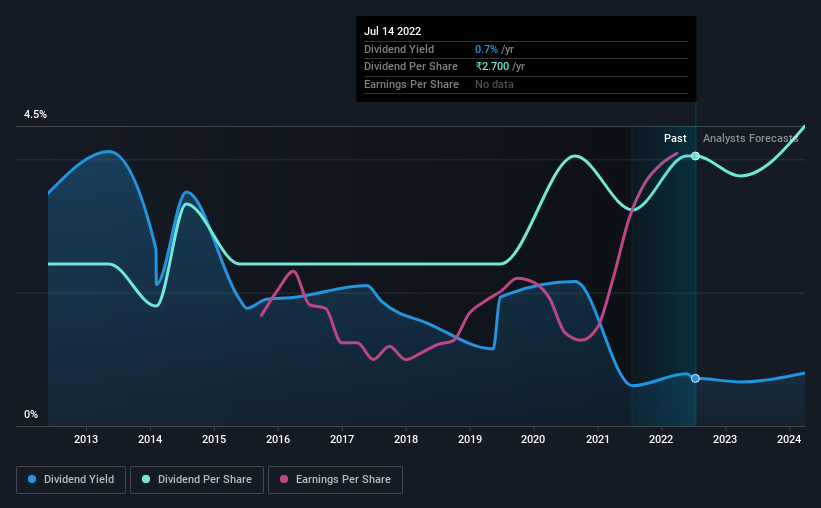Viewport: 821px width, 508px height.
Task: Select the 2024 x-axis label
Action: [789, 439]
